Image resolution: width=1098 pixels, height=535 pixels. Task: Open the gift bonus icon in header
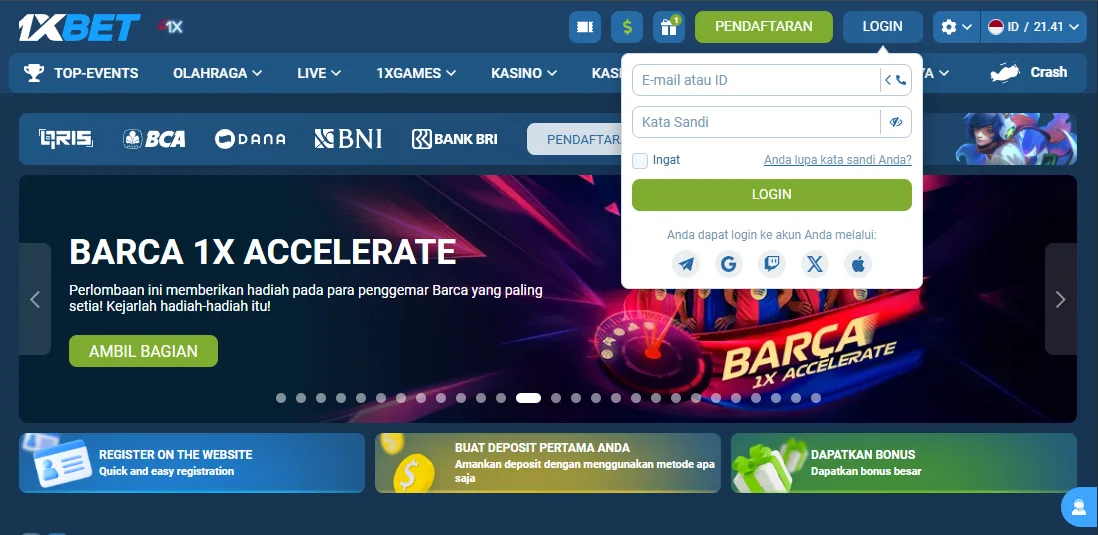click(x=668, y=27)
